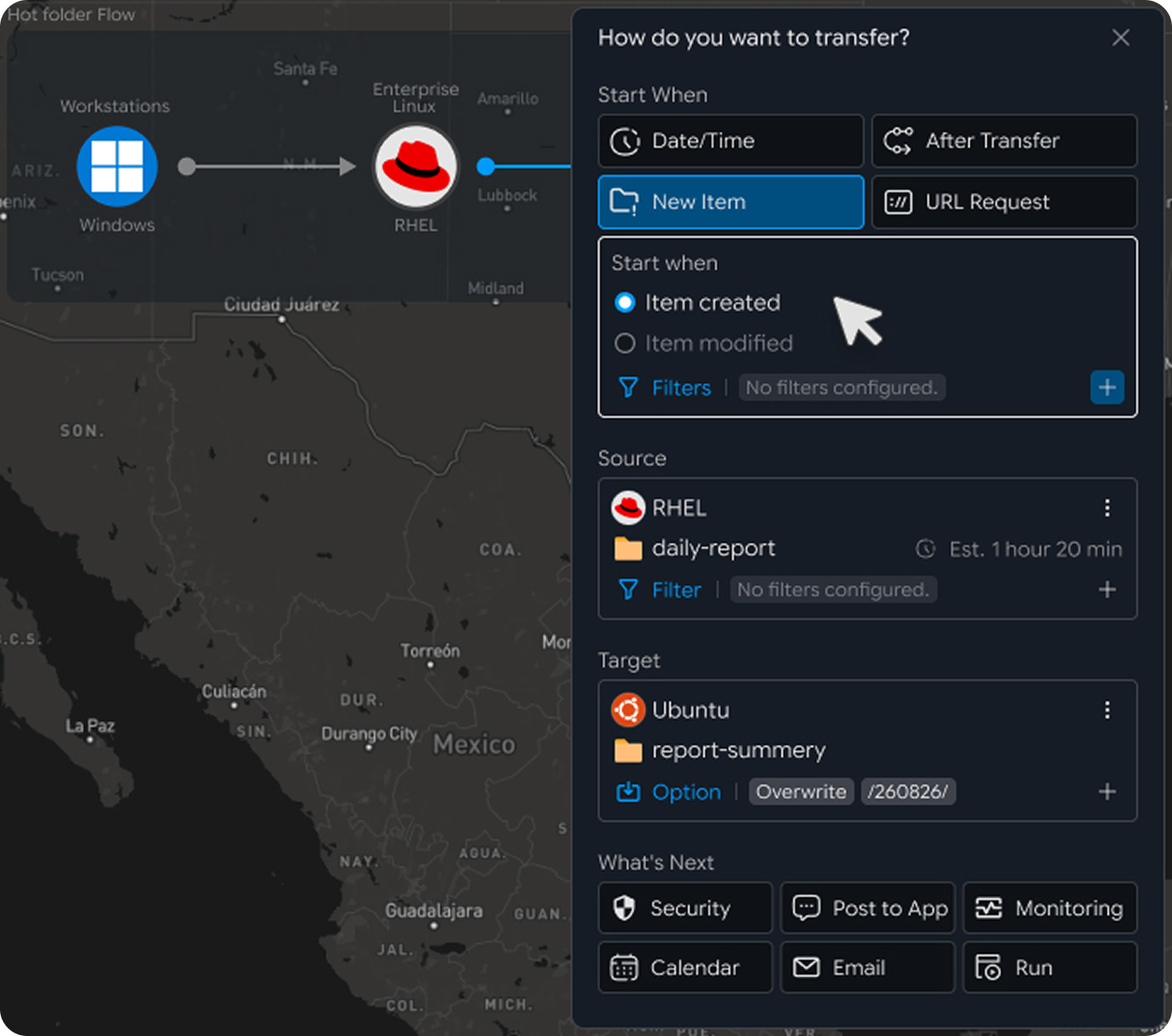1172x1036 pixels.
Task: Click the Ciudad Juárez map label
Action: pyautogui.click(x=281, y=304)
